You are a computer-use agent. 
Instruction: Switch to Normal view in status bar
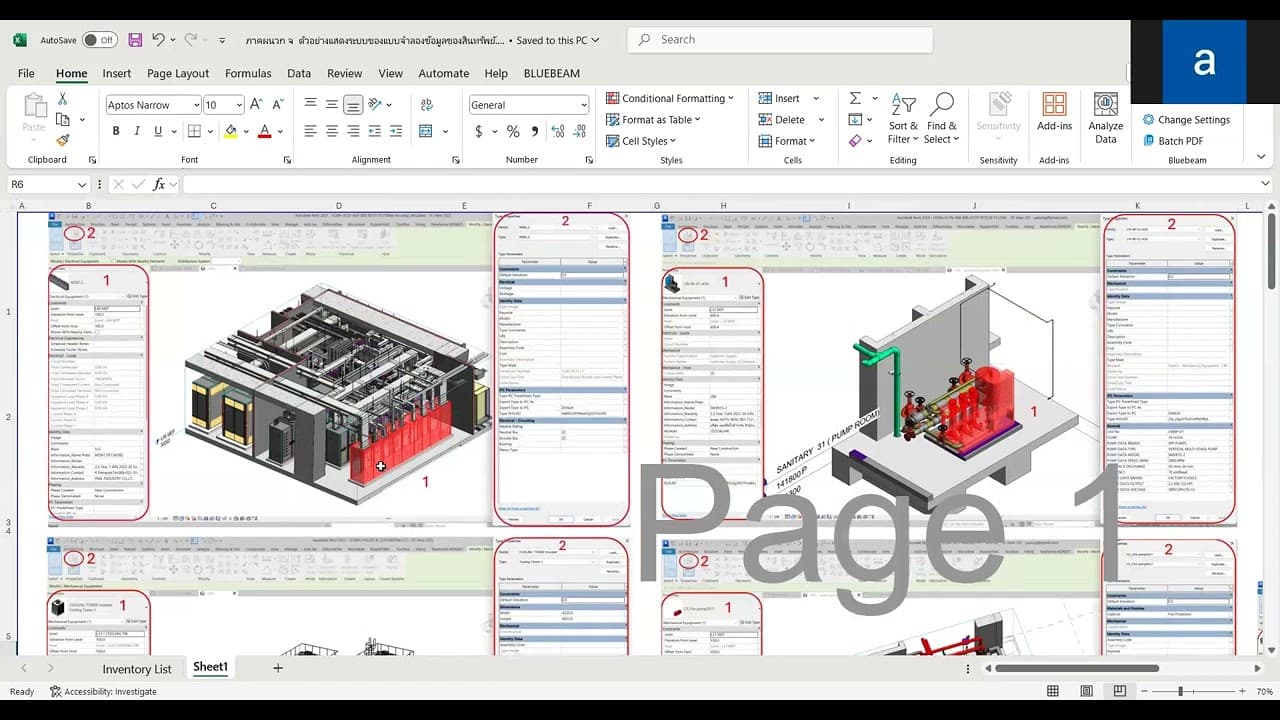[x=1053, y=691]
